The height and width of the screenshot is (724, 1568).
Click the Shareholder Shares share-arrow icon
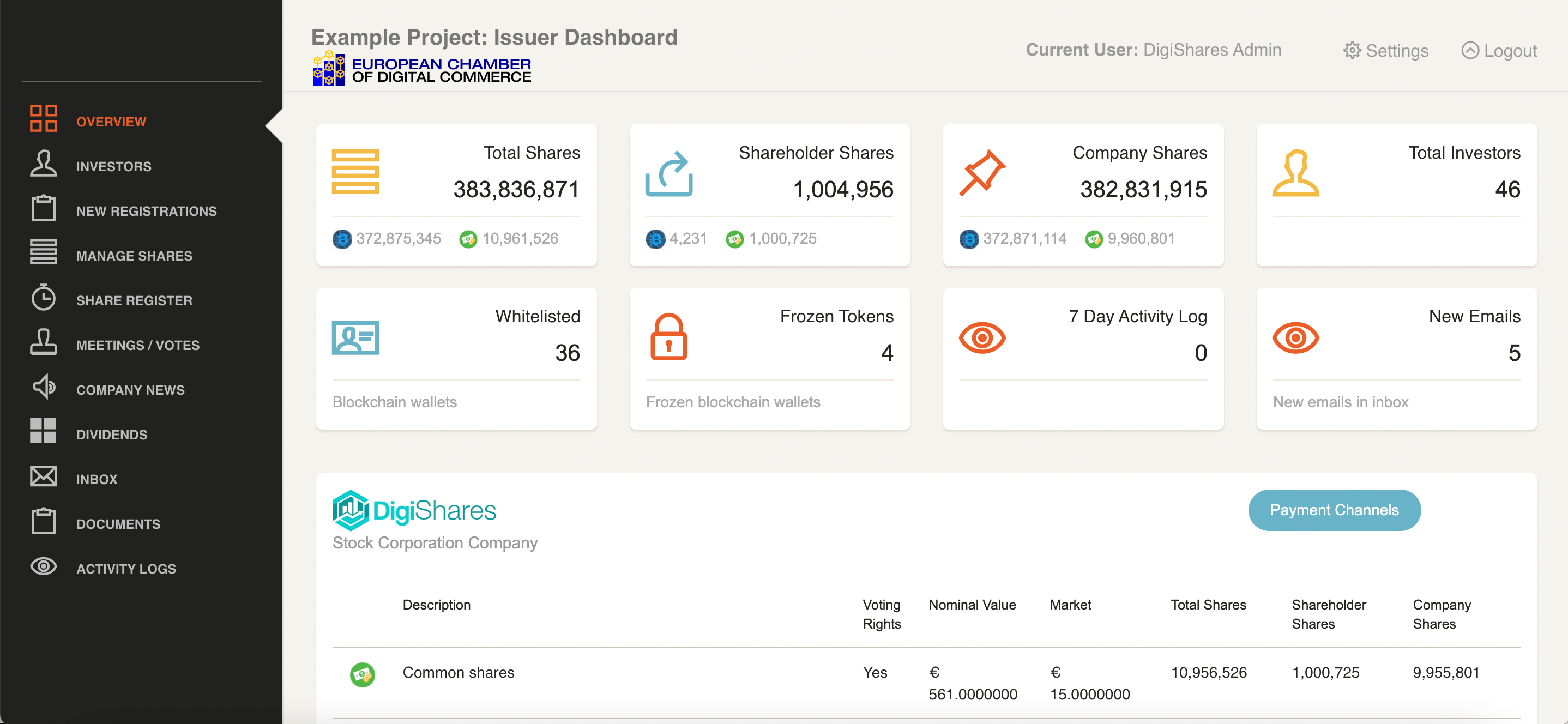coord(668,173)
